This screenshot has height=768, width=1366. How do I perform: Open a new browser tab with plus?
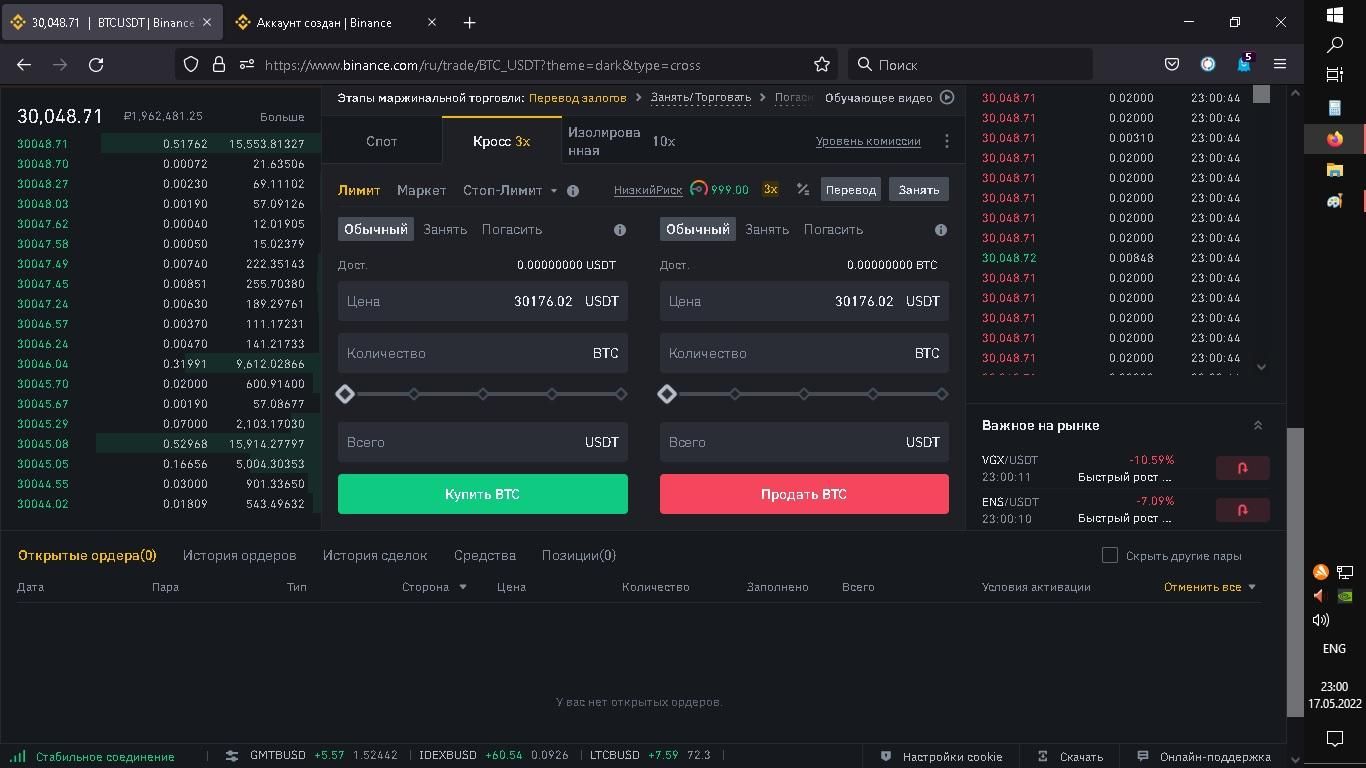point(469,22)
